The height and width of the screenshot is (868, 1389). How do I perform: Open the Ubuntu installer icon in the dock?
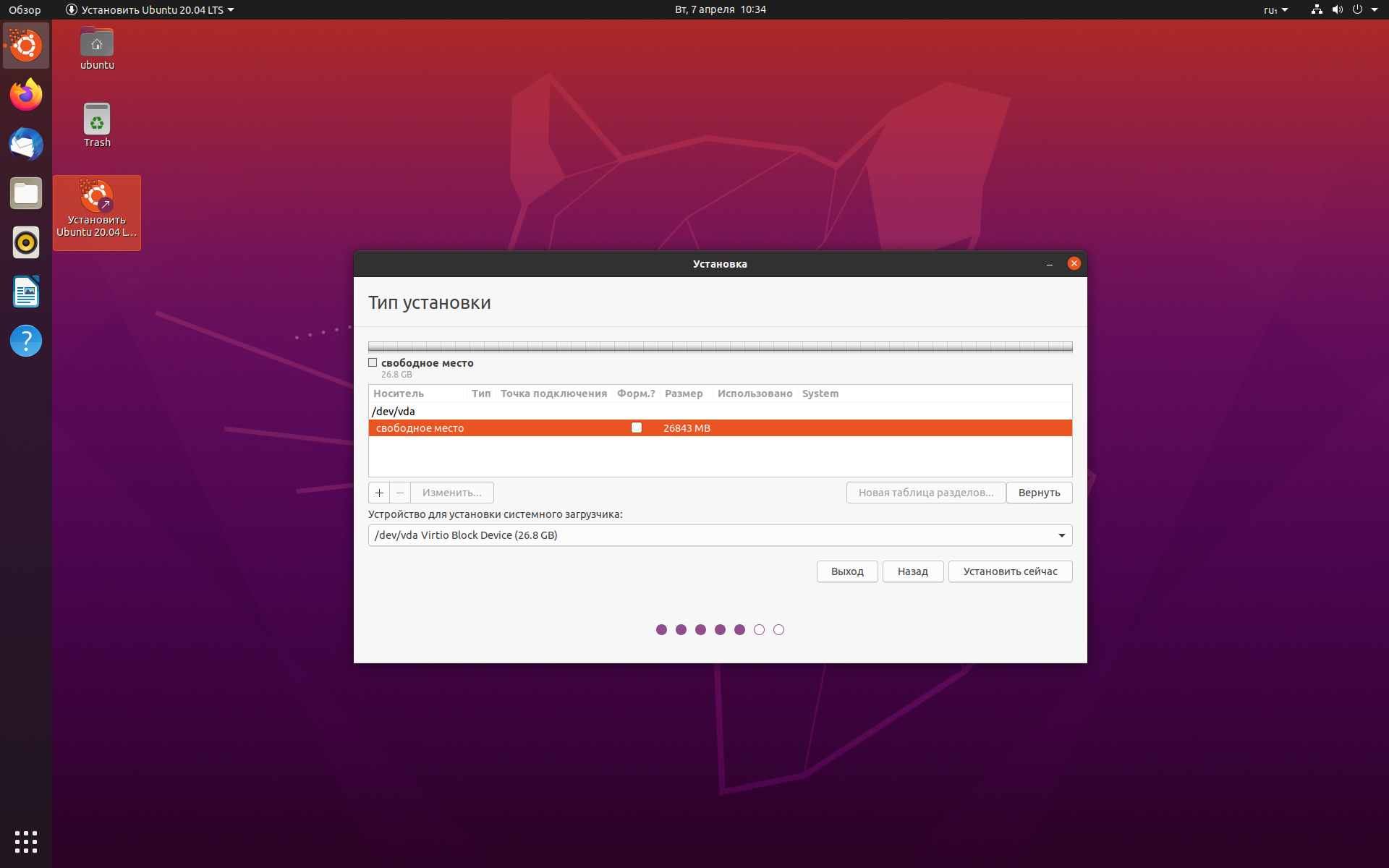(x=26, y=46)
